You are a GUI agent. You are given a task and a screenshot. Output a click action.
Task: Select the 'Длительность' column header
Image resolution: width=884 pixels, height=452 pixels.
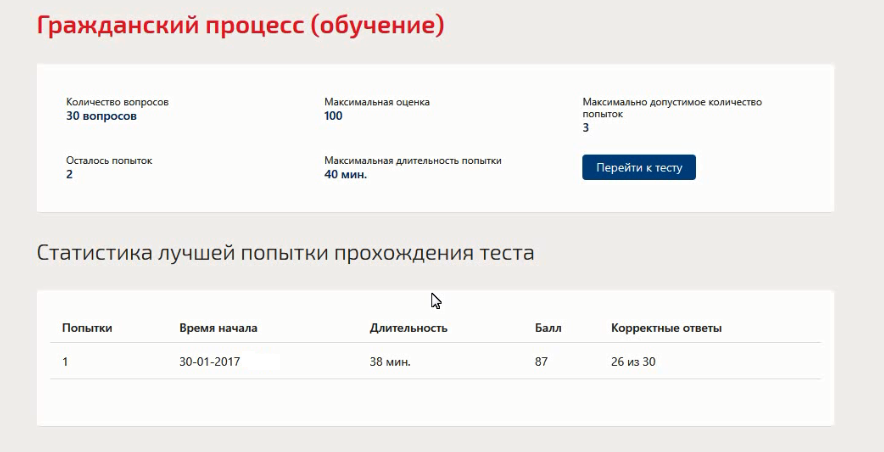click(409, 328)
